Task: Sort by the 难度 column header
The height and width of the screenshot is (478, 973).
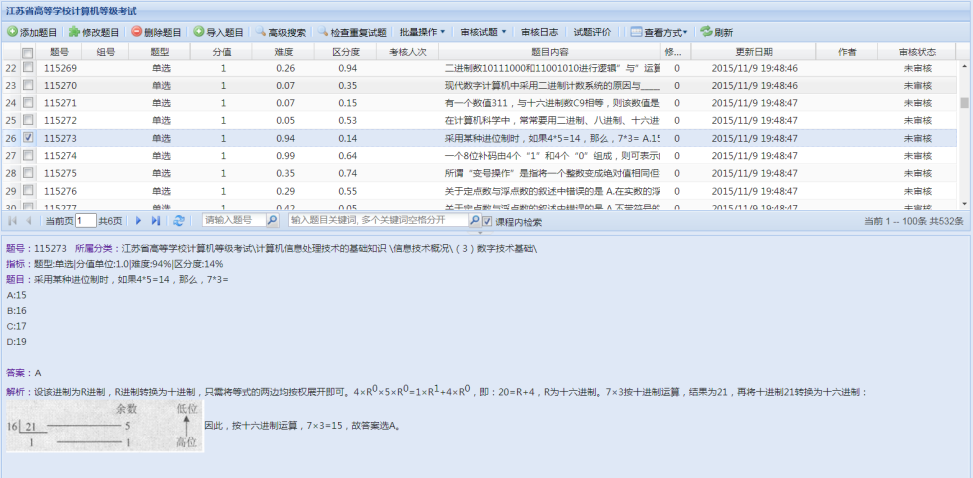Action: [x=285, y=51]
